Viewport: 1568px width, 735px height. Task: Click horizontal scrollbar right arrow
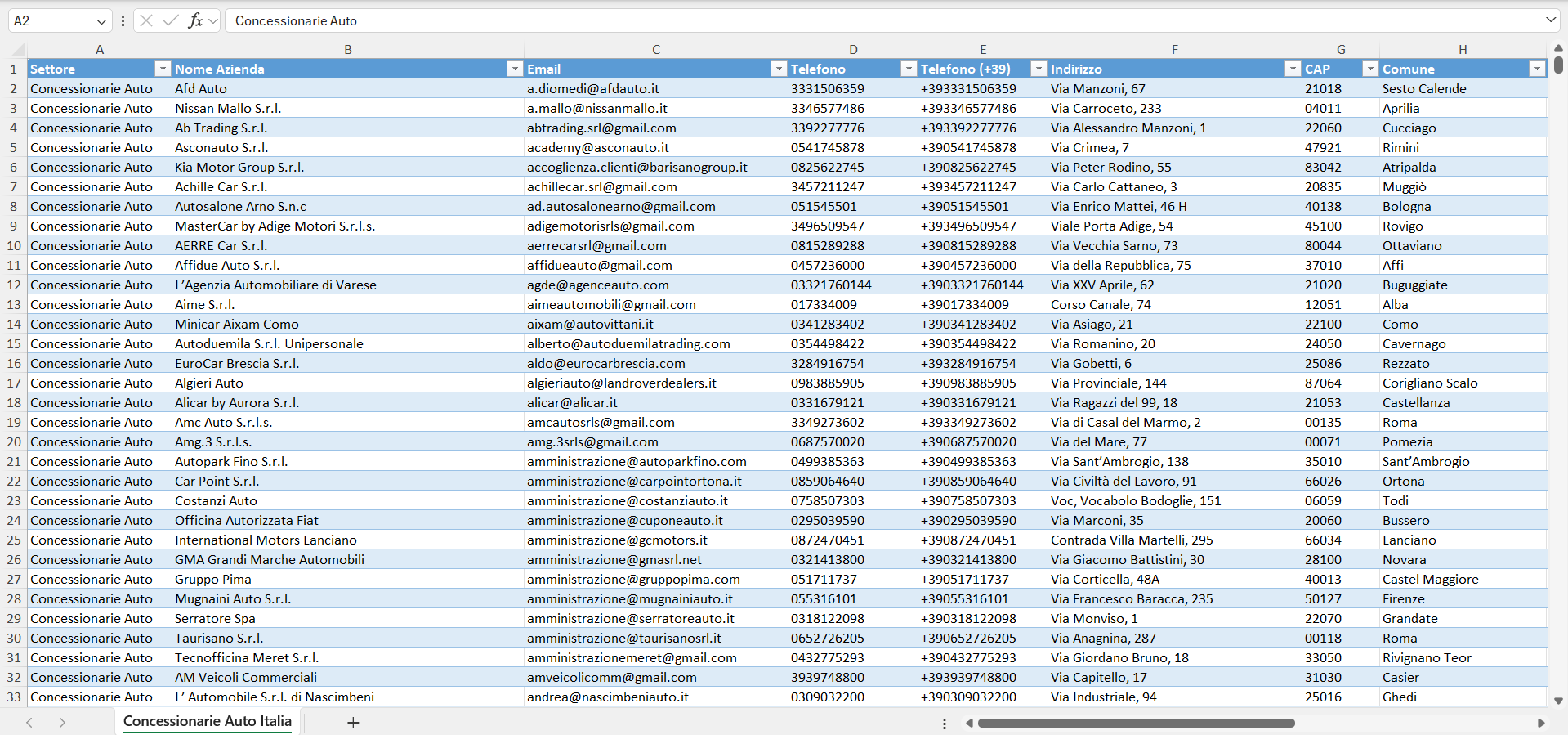point(1541,723)
